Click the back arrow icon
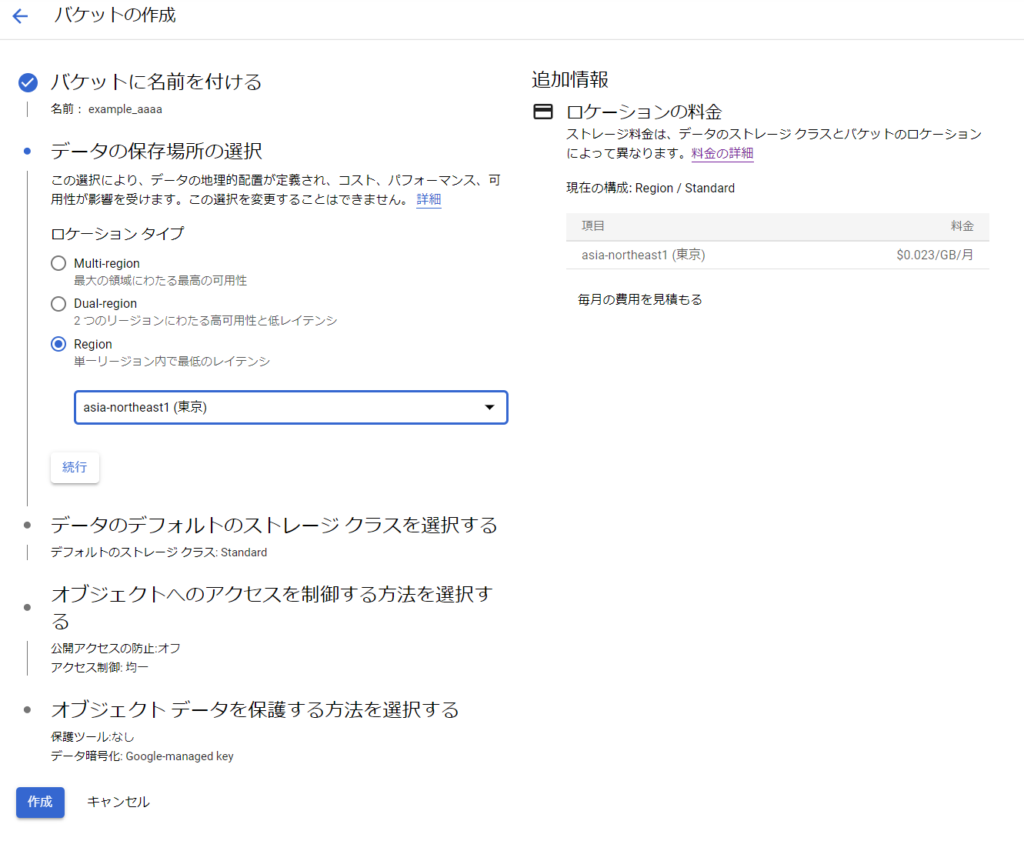This screenshot has height=861, width=1024. click(x=20, y=16)
